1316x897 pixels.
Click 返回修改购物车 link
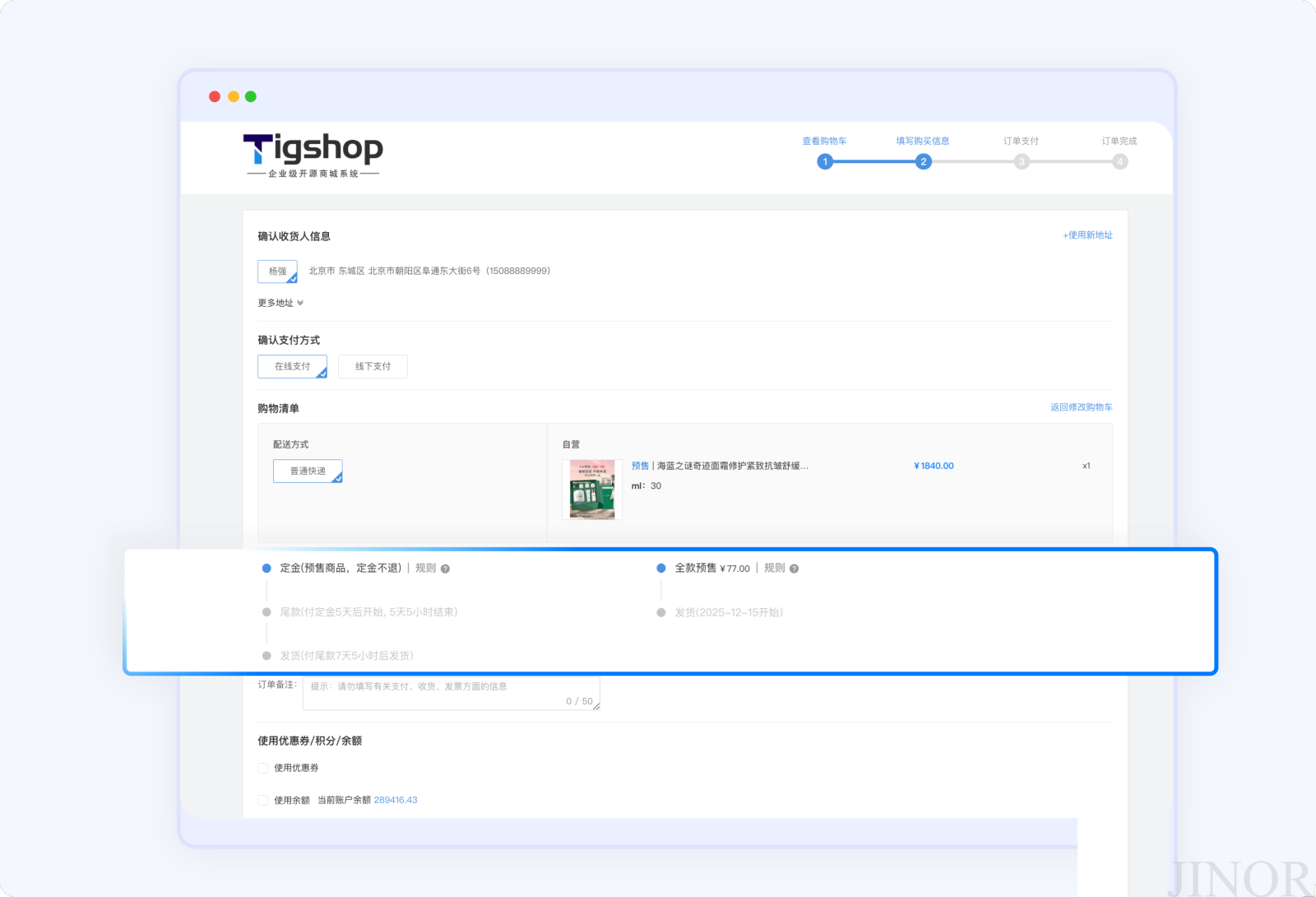click(1081, 407)
